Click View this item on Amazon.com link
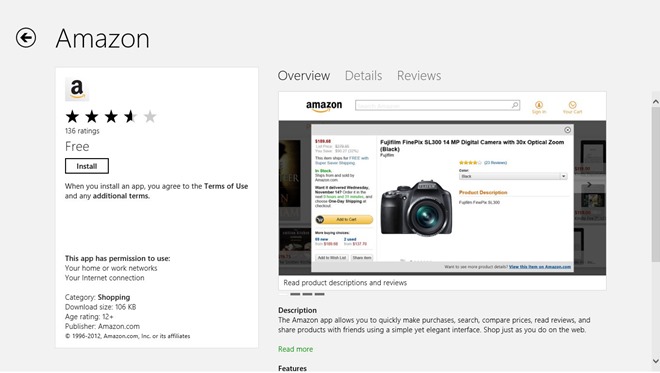Image resolution: width=660 pixels, height=373 pixels. [540, 267]
